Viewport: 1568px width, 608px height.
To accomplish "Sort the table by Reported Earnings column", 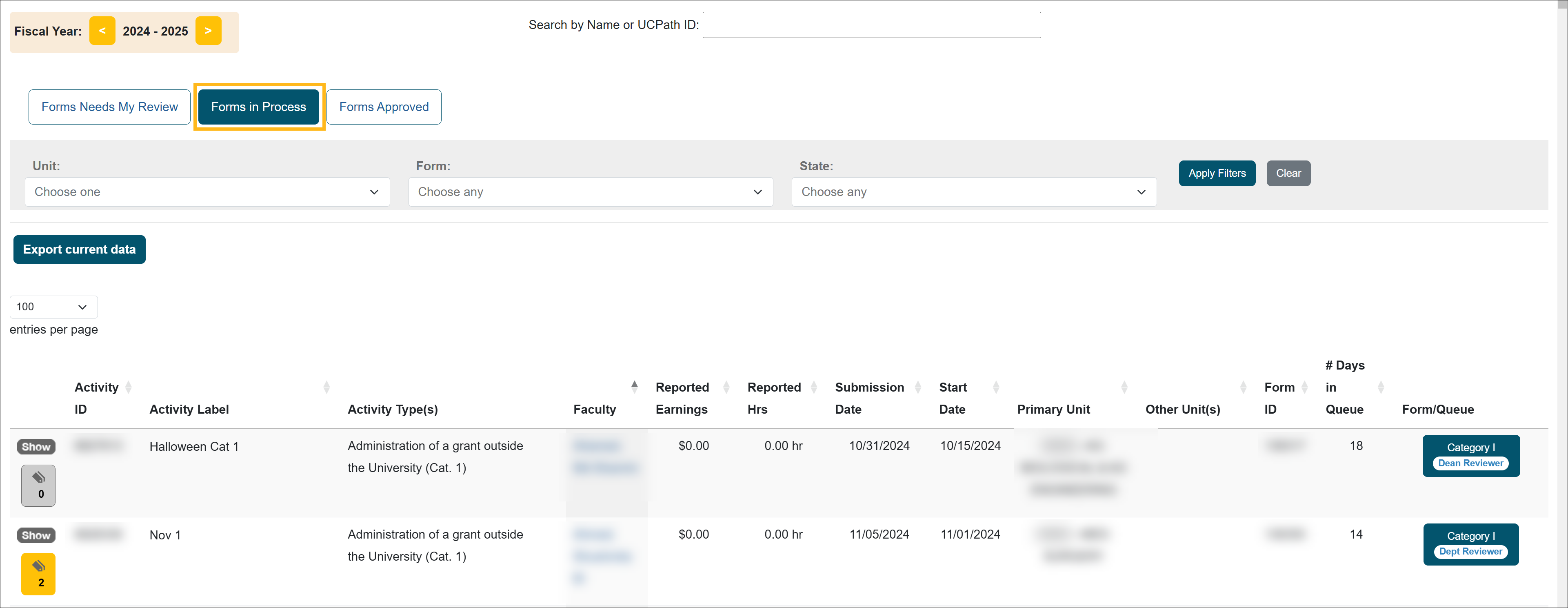I will (726, 387).
